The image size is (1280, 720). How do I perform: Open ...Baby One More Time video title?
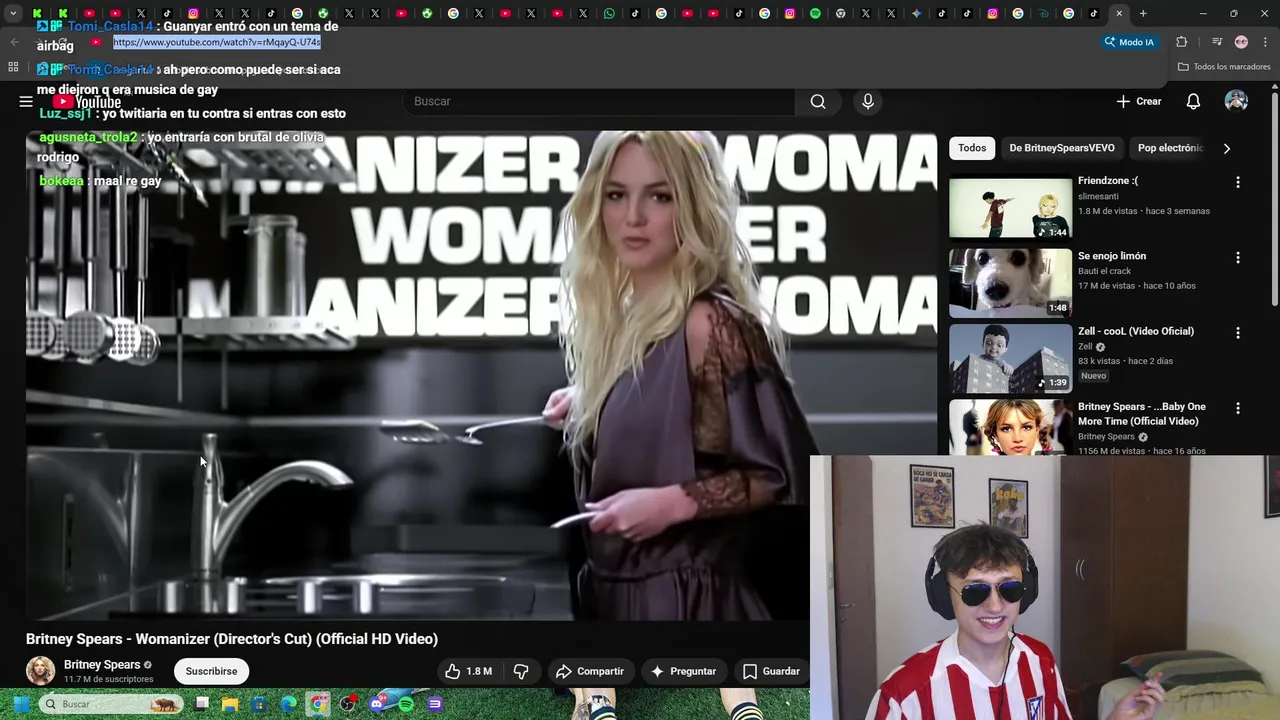click(1142, 413)
